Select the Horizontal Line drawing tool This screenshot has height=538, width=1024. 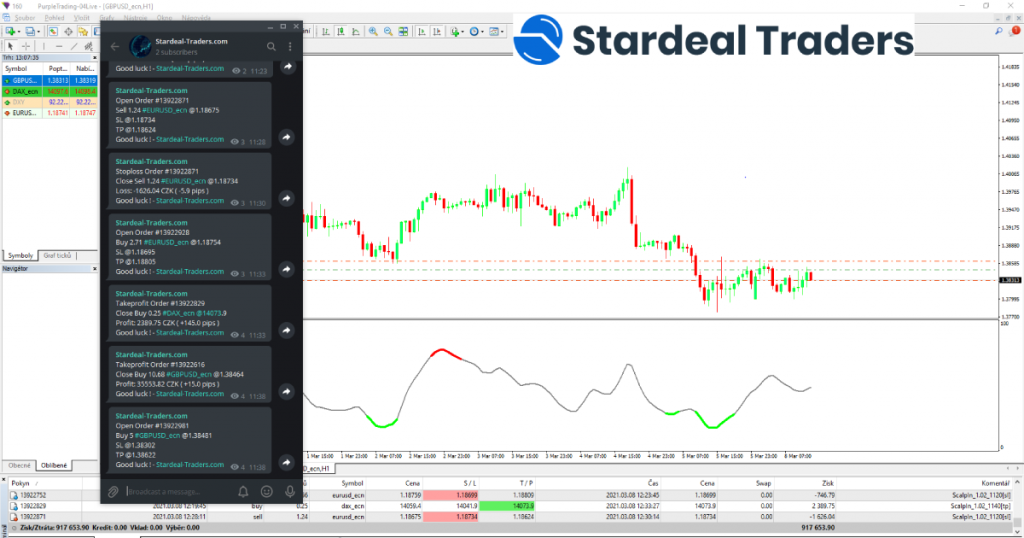point(59,46)
